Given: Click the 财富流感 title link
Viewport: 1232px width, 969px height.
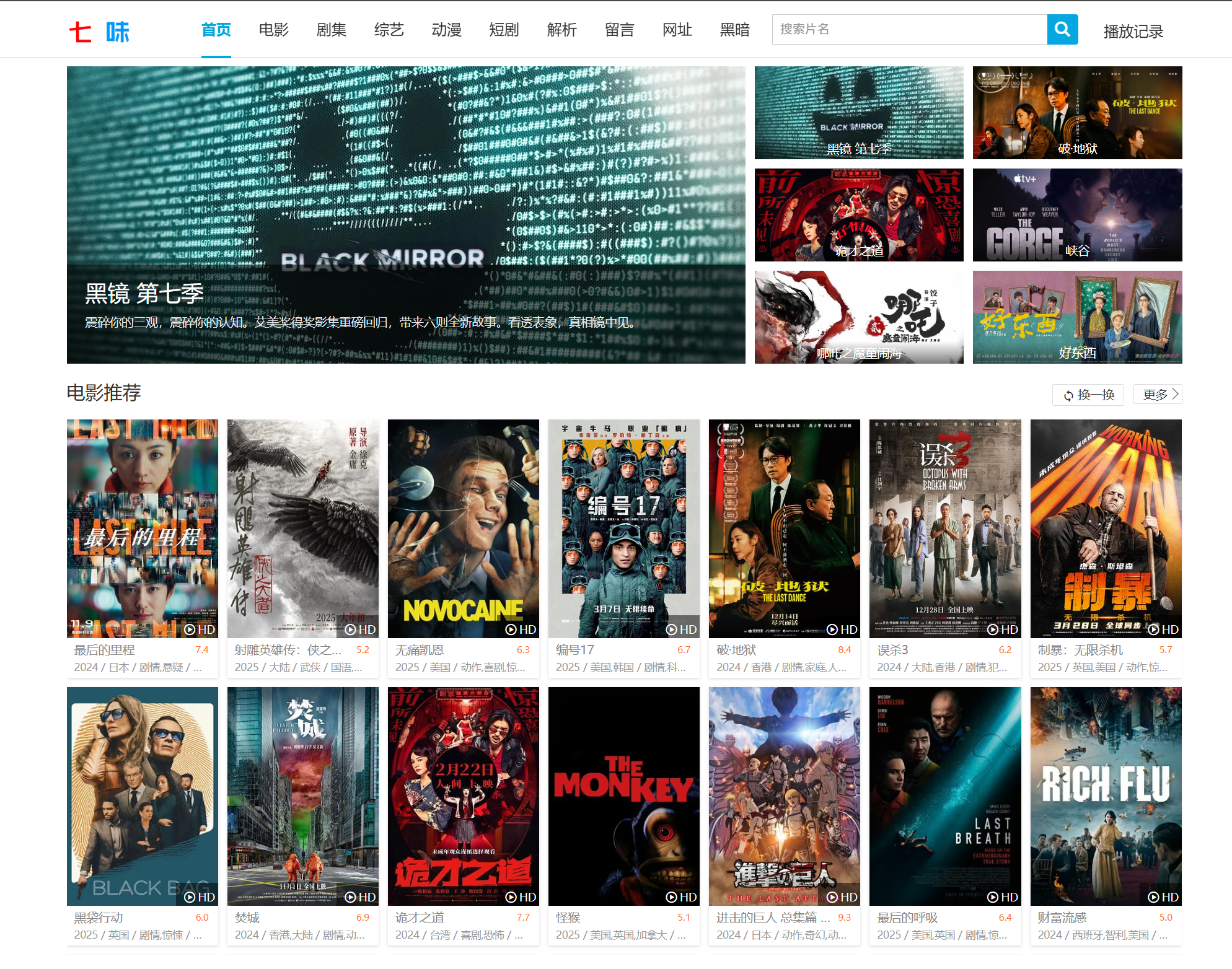Looking at the screenshot, I should [1062, 918].
